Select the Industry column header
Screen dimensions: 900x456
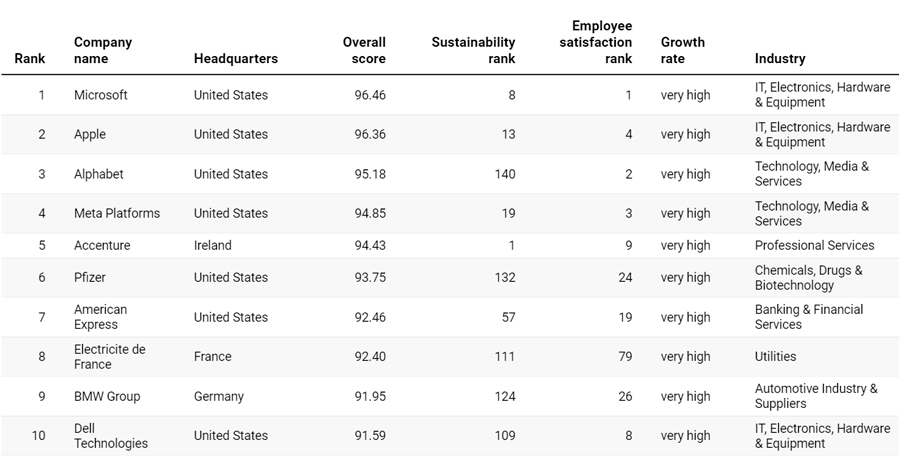(780, 58)
